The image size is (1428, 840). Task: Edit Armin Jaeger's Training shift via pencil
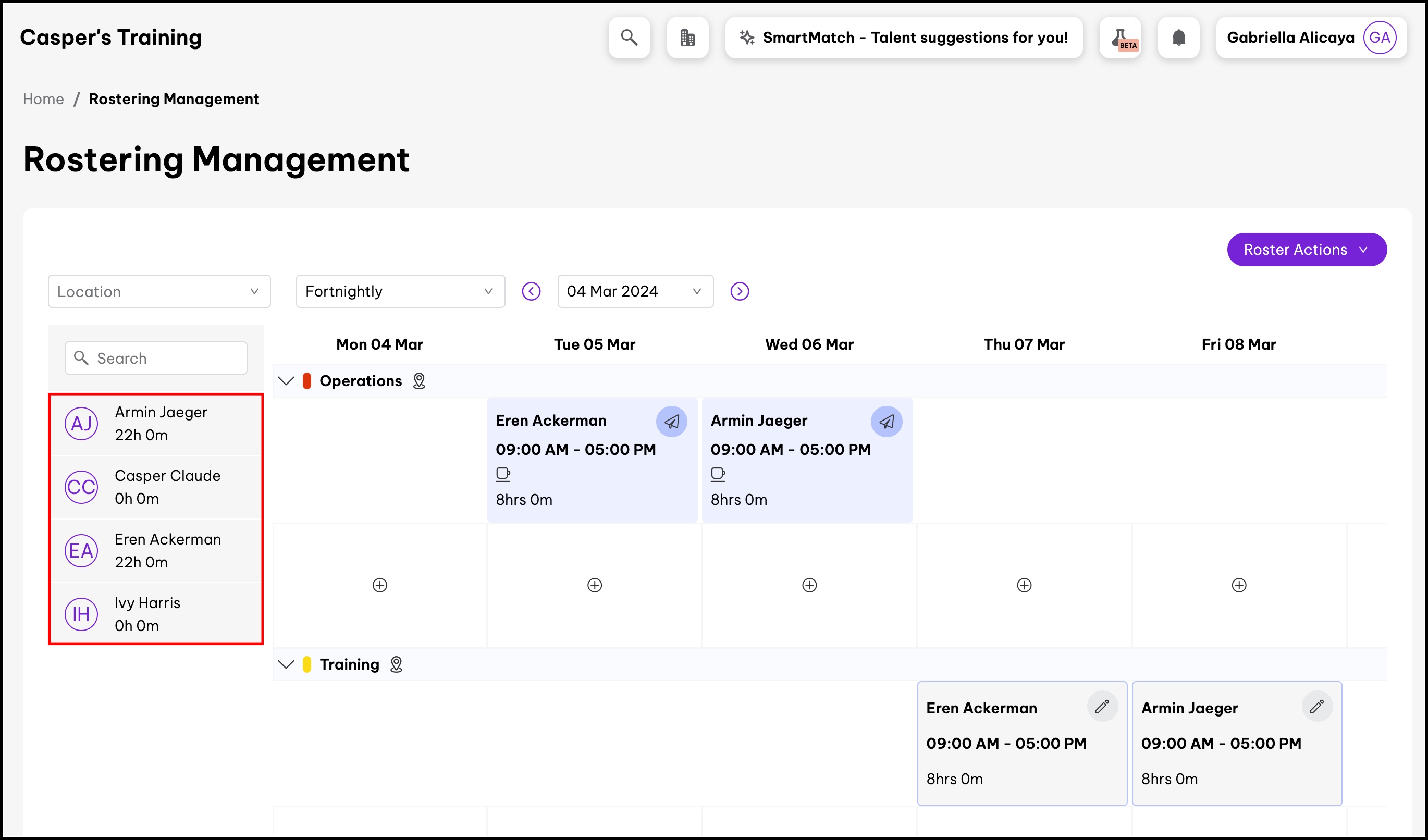coord(1317,706)
